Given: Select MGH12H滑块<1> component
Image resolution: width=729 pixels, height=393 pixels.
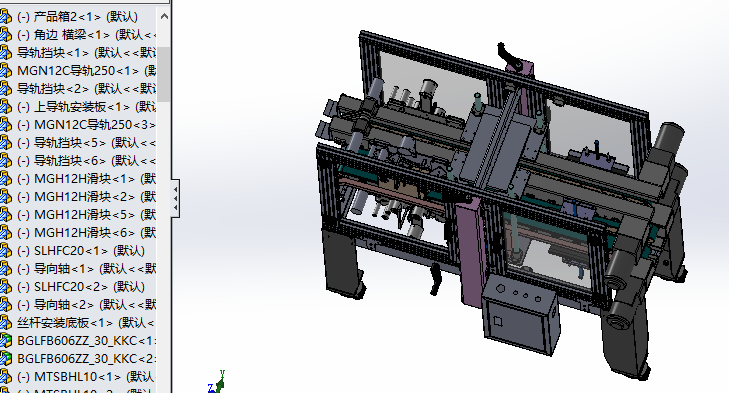Looking at the screenshot, I should [x=86, y=179].
